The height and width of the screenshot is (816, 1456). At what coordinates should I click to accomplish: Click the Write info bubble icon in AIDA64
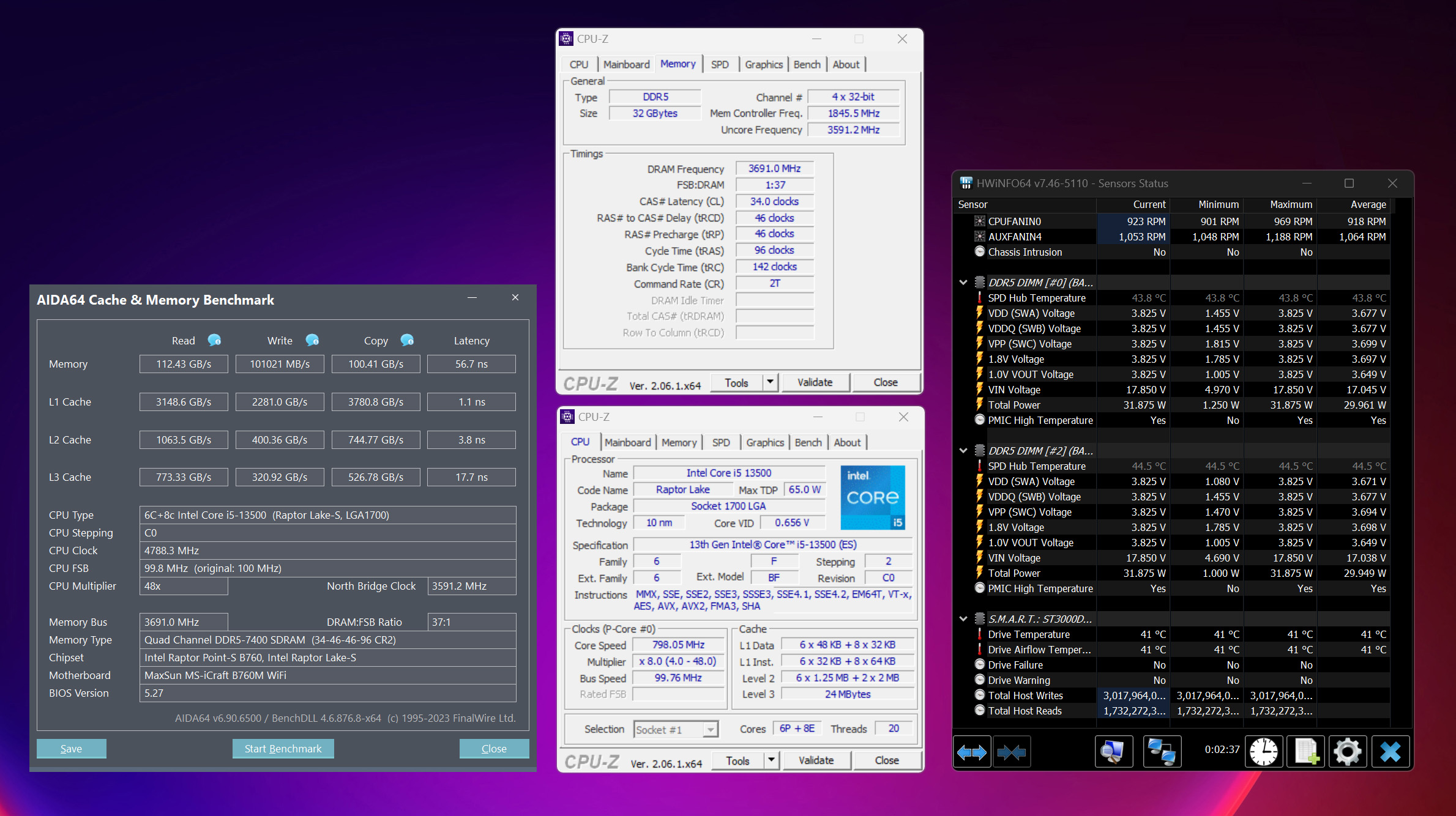312,340
